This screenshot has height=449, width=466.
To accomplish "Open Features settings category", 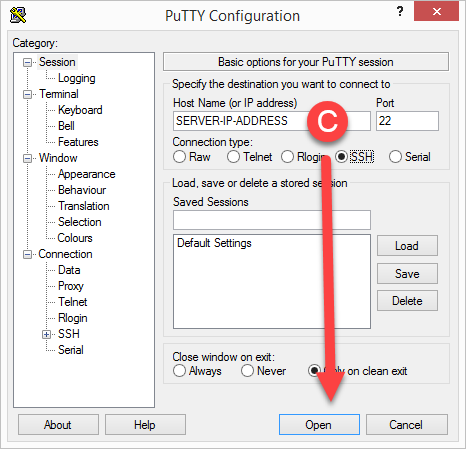I will click(x=78, y=142).
